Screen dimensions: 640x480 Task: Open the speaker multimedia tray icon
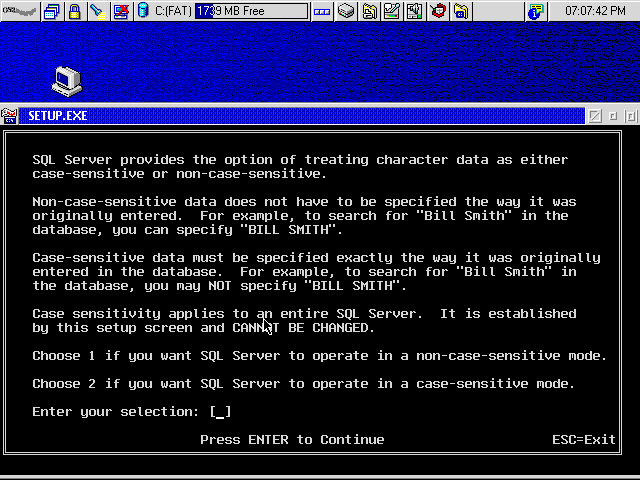coord(415,11)
